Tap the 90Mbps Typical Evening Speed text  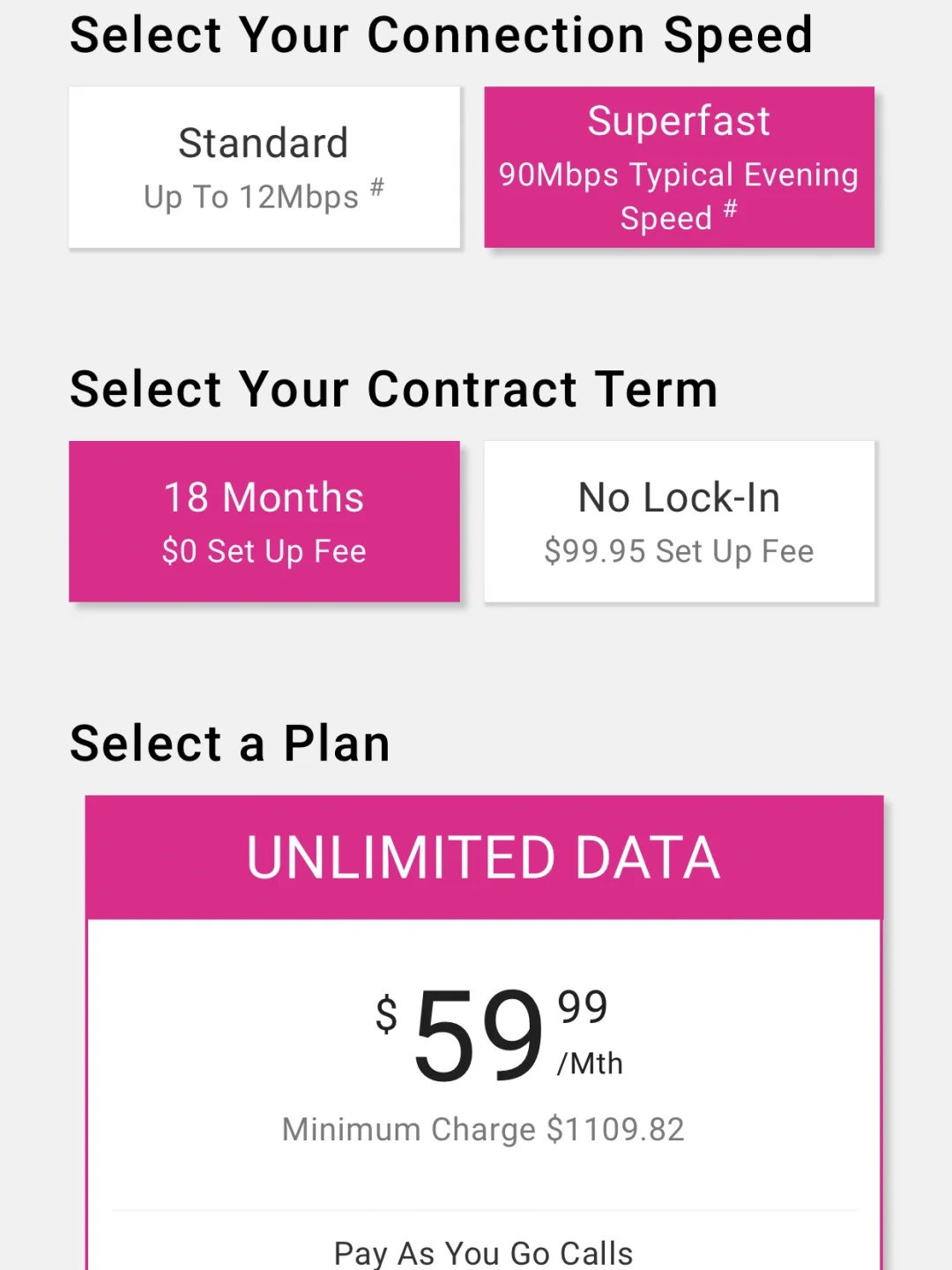click(x=678, y=196)
